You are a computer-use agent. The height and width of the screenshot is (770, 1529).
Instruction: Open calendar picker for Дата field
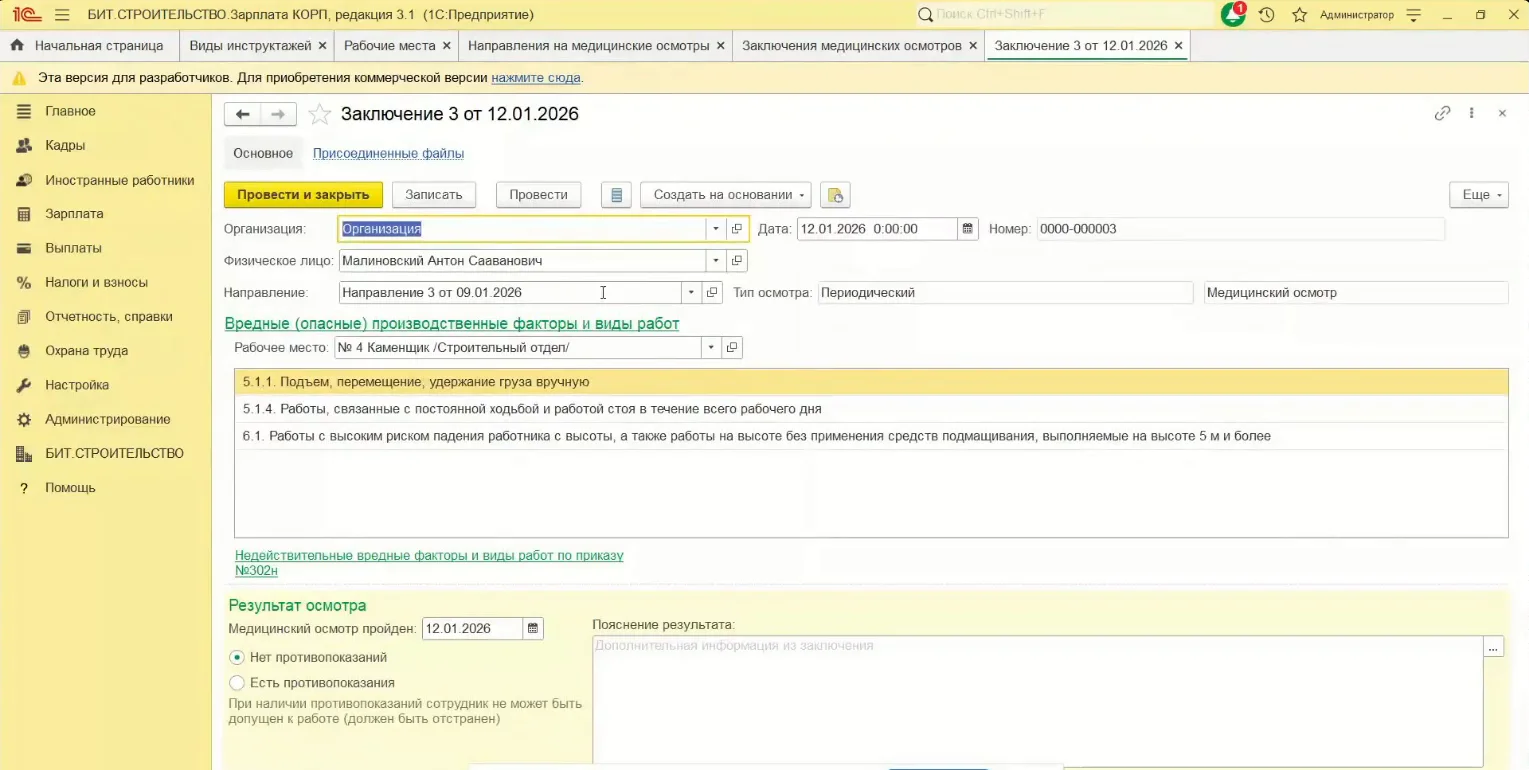tap(967, 229)
